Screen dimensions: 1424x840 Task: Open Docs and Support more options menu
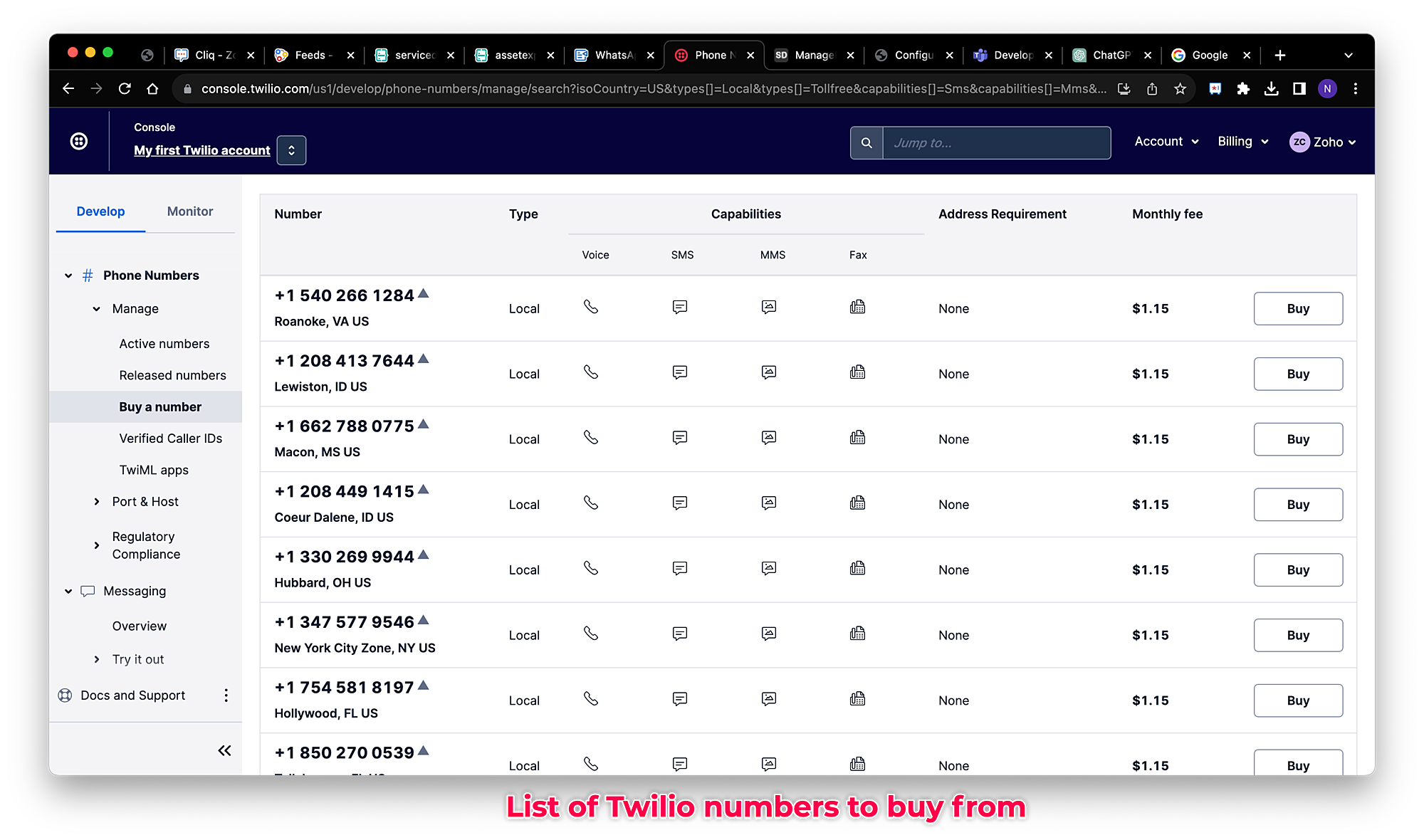pyautogui.click(x=226, y=695)
